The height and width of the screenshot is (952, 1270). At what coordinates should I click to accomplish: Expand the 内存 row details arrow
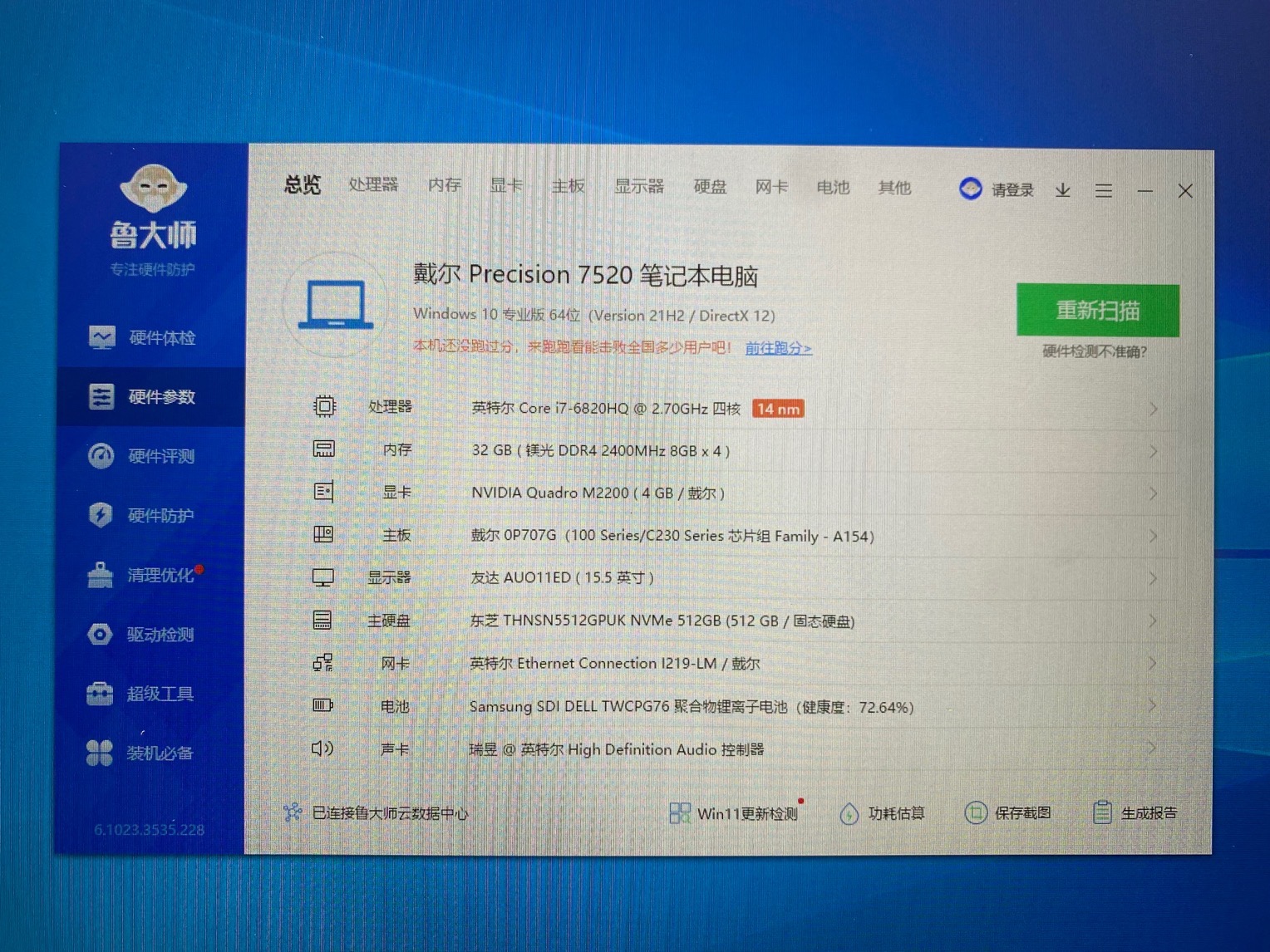(1154, 451)
